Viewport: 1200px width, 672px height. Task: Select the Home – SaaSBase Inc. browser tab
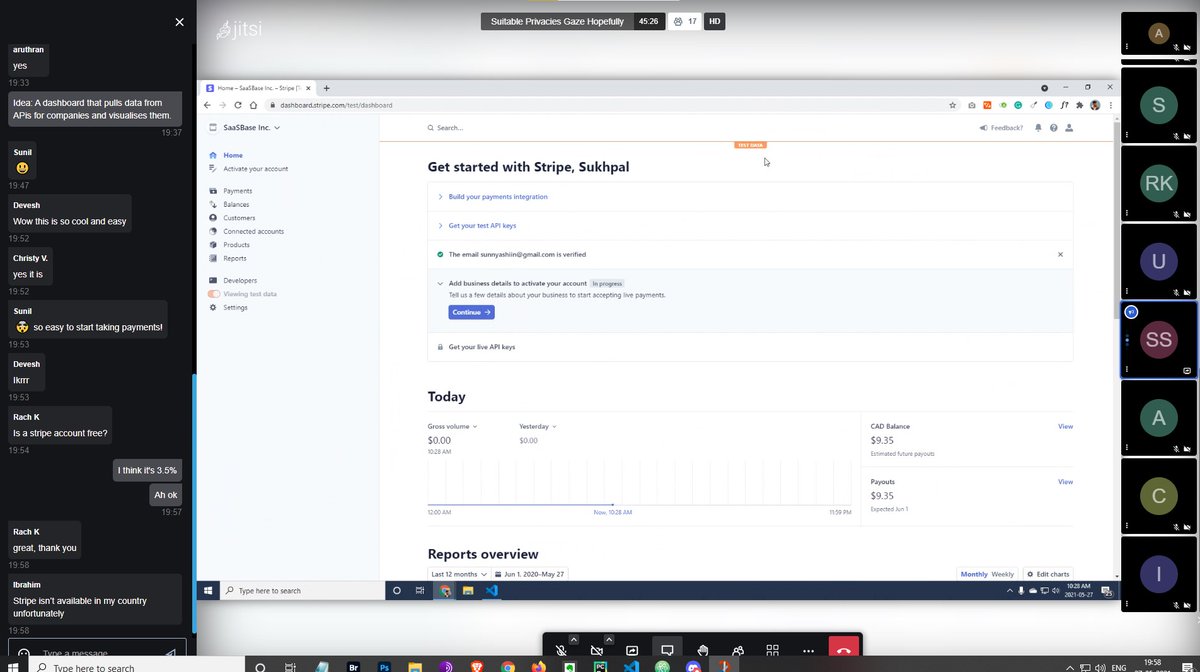(x=255, y=87)
